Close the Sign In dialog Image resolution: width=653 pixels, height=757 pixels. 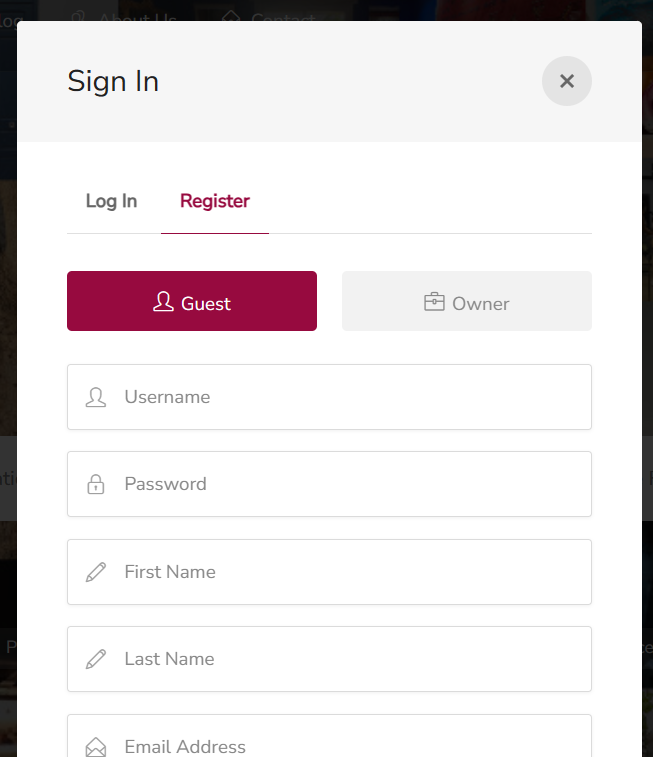click(x=567, y=81)
